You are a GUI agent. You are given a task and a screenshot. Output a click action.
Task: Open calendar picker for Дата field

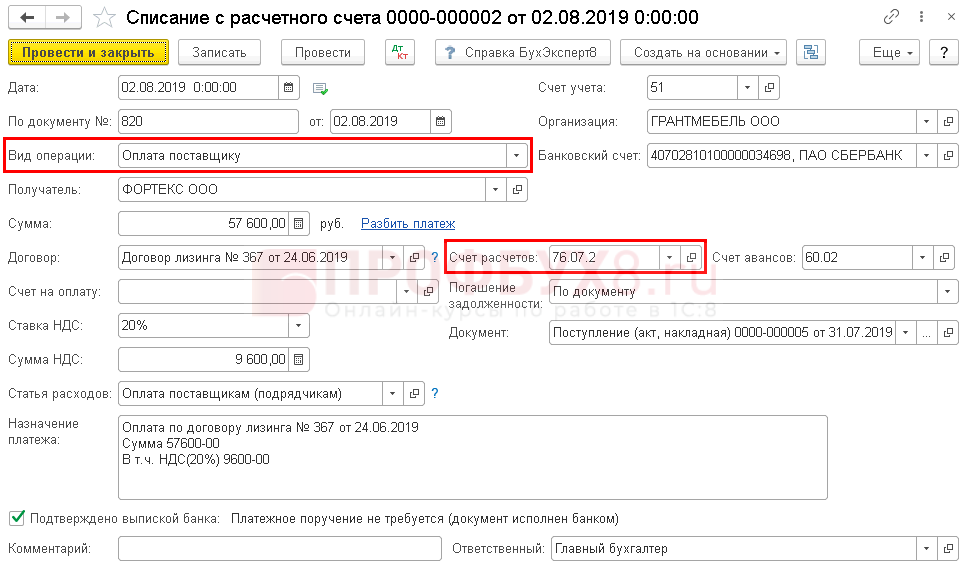click(x=289, y=88)
